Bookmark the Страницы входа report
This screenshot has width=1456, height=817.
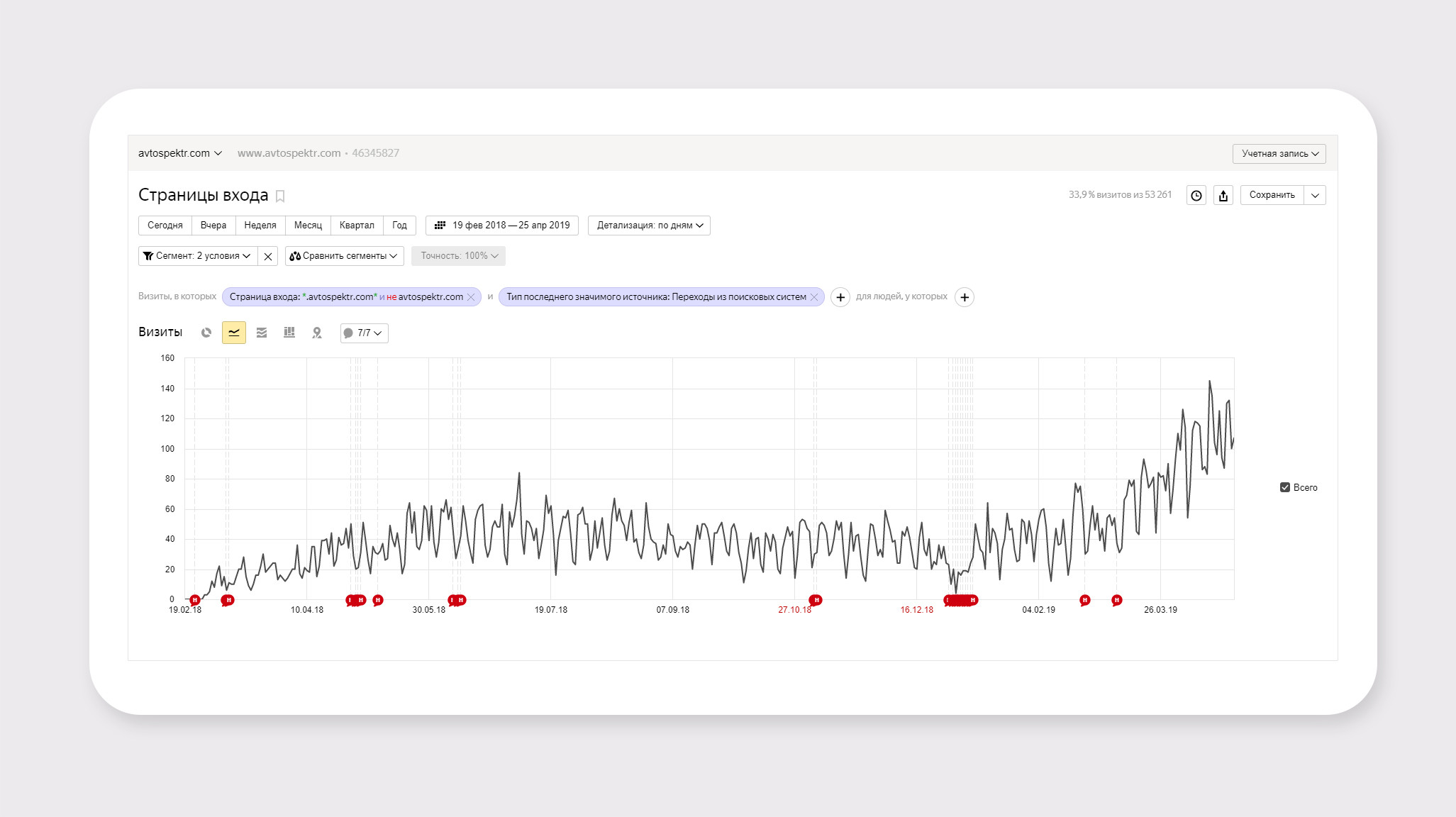click(x=280, y=196)
